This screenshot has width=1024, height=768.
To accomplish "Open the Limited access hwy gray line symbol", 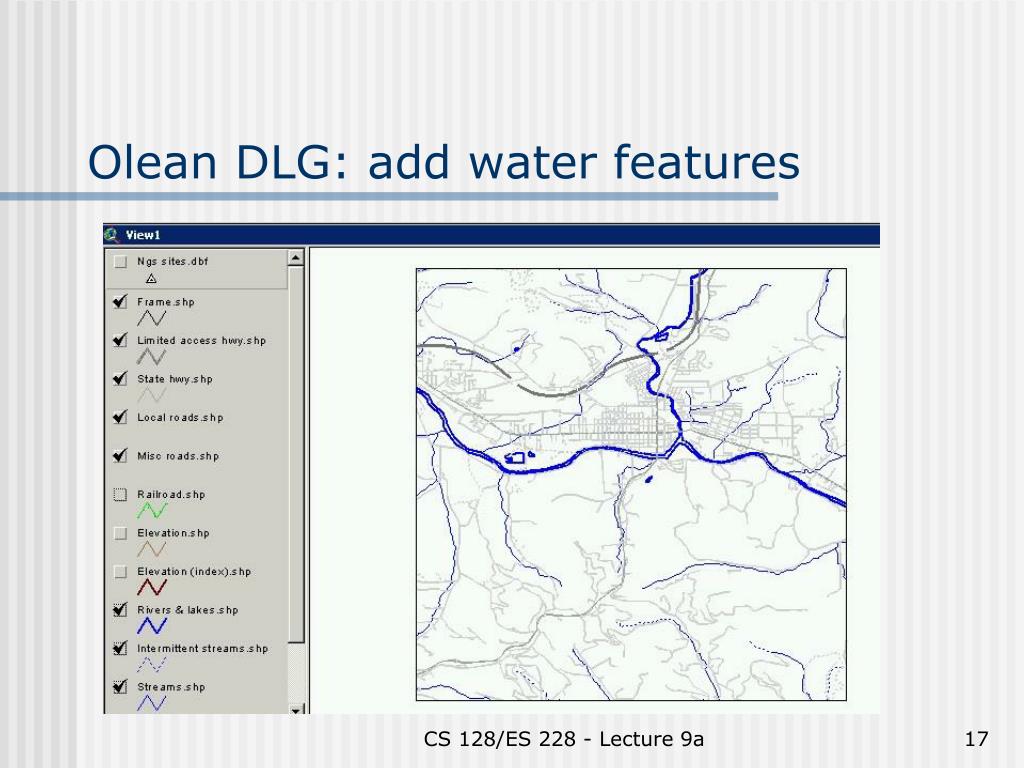I will [152, 357].
